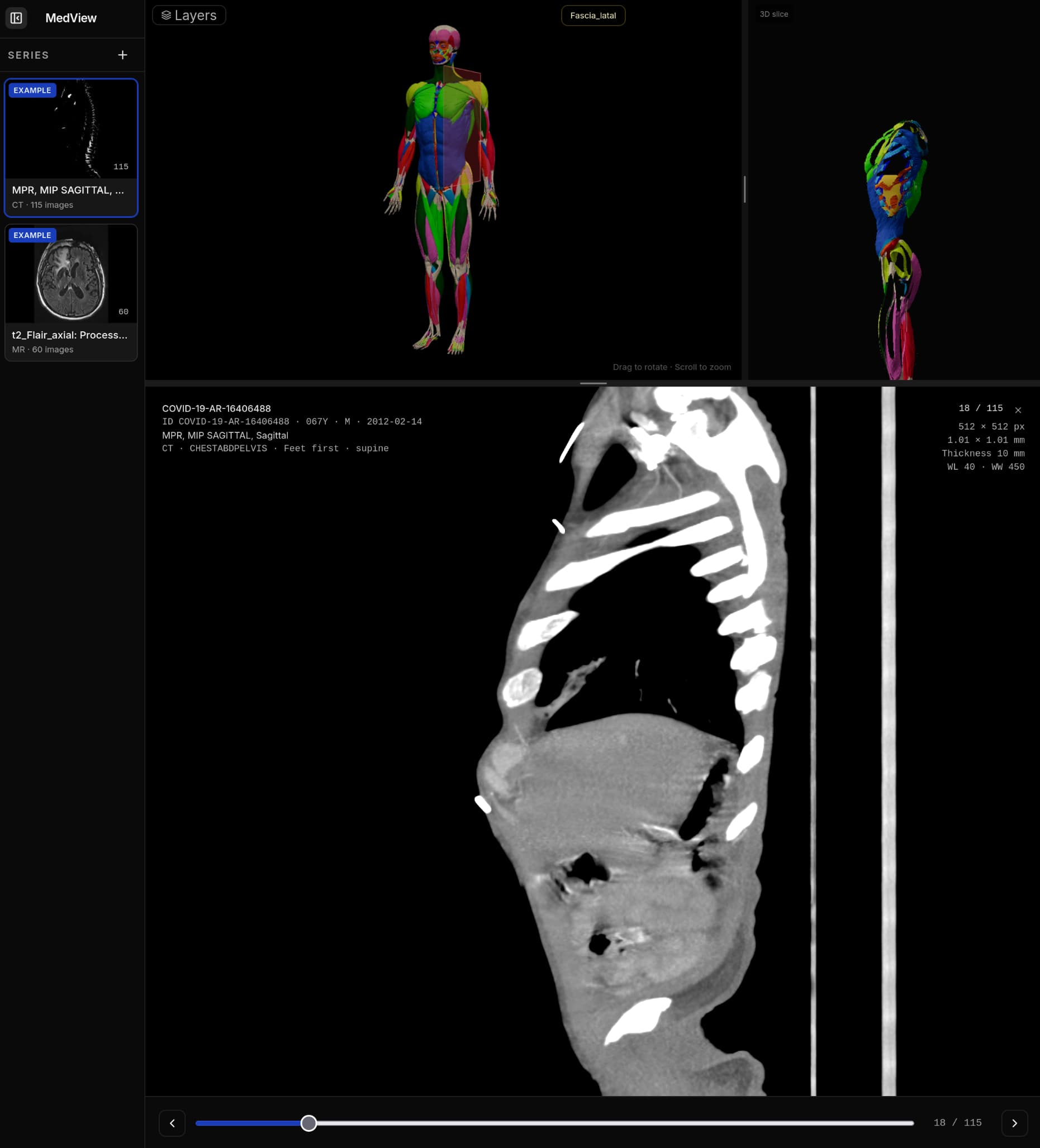Viewport: 1040px width, 1148px height.
Task: Select the MPR, MIP SAGITTAL series thumbnail
Action: point(71,148)
